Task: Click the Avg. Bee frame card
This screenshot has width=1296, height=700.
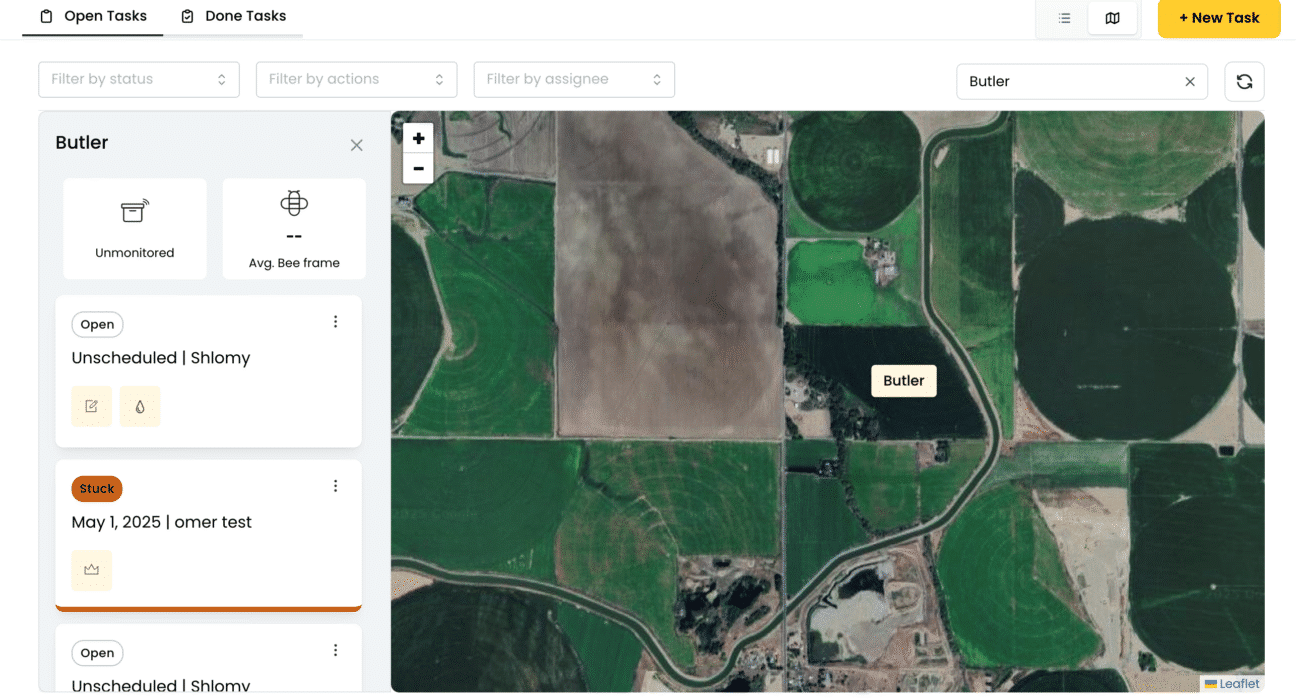Action: pyautogui.click(x=294, y=229)
